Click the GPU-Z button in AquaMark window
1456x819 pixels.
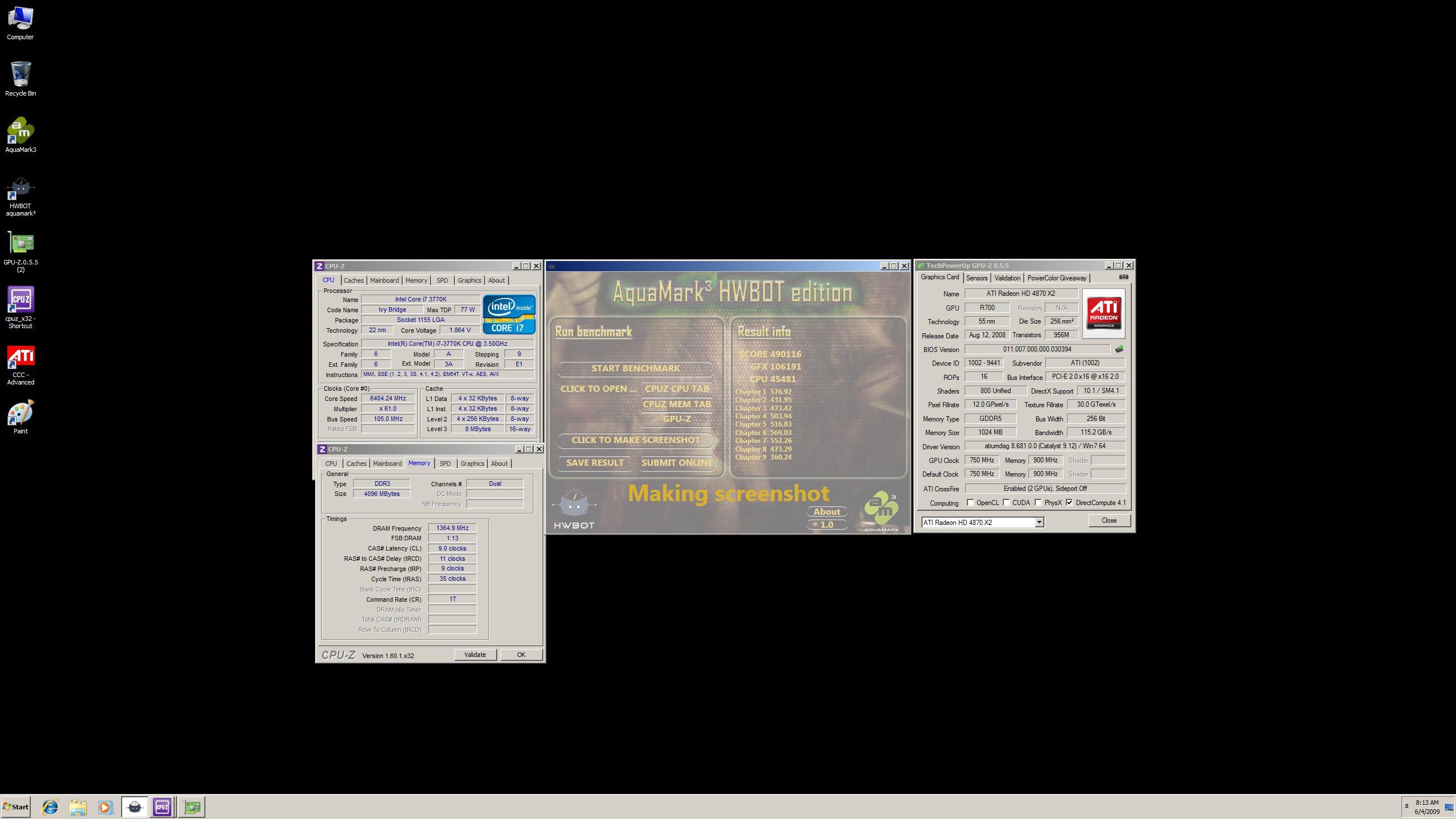[677, 419]
